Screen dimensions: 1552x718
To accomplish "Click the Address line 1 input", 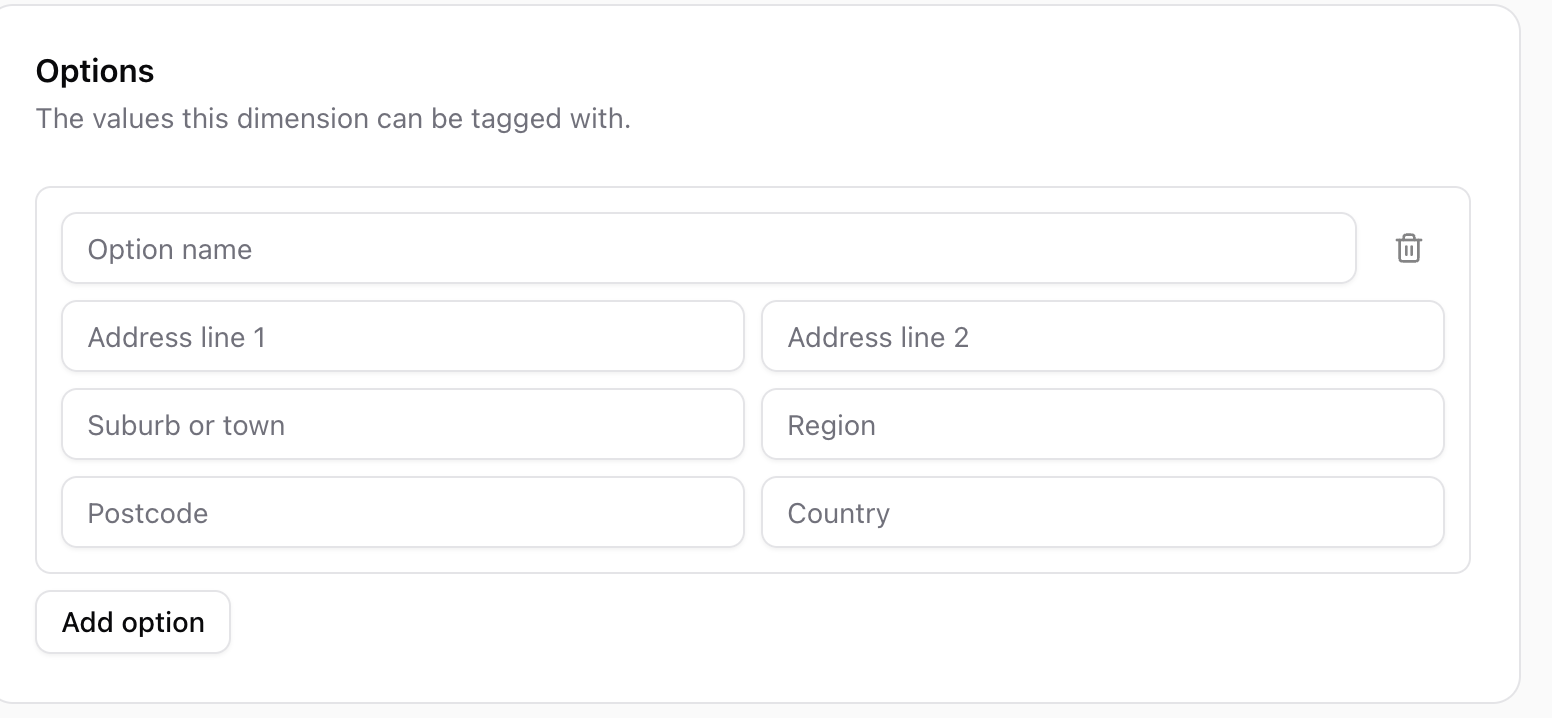I will tap(403, 336).
